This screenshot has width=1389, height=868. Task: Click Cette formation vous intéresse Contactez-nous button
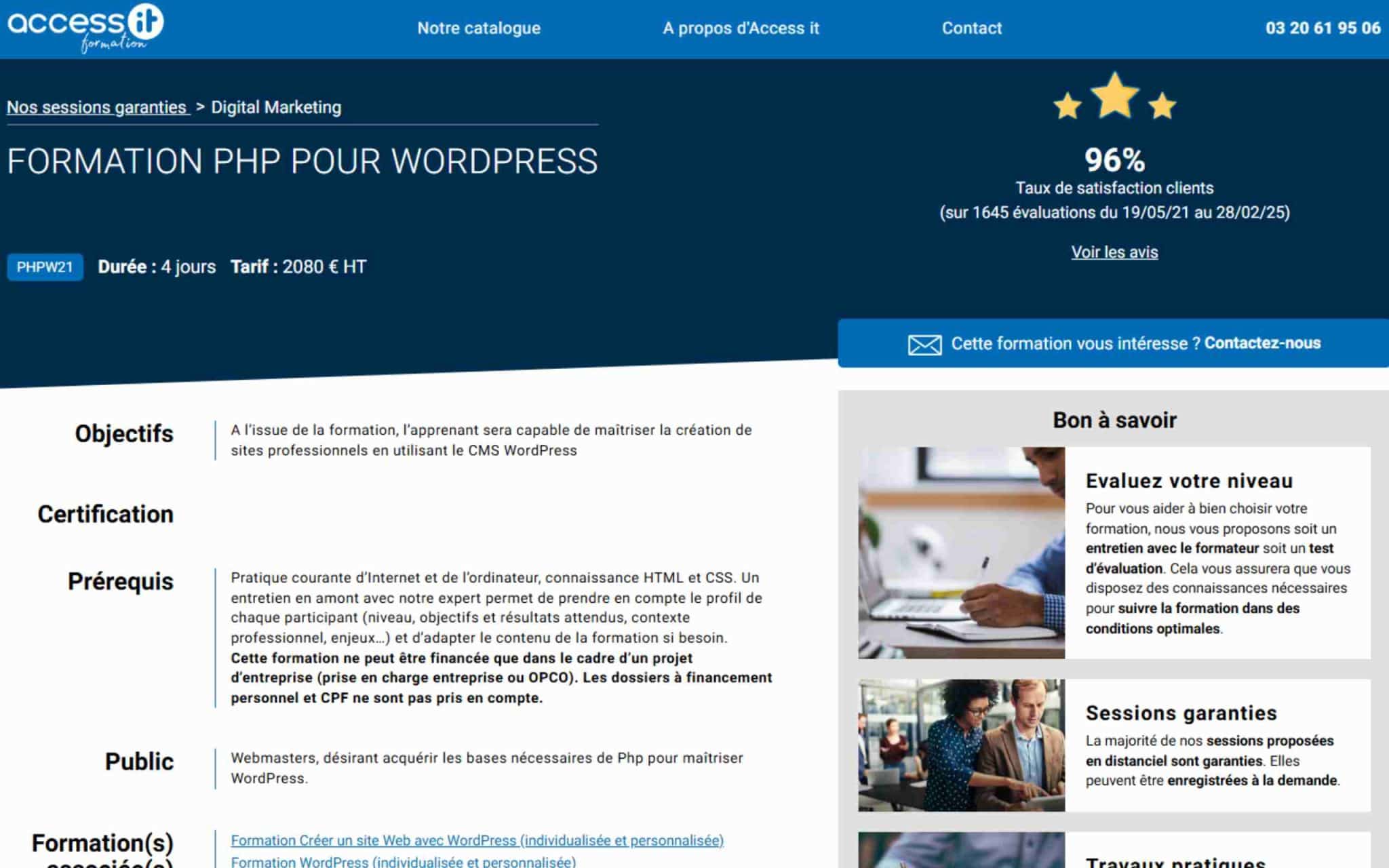coord(1113,343)
